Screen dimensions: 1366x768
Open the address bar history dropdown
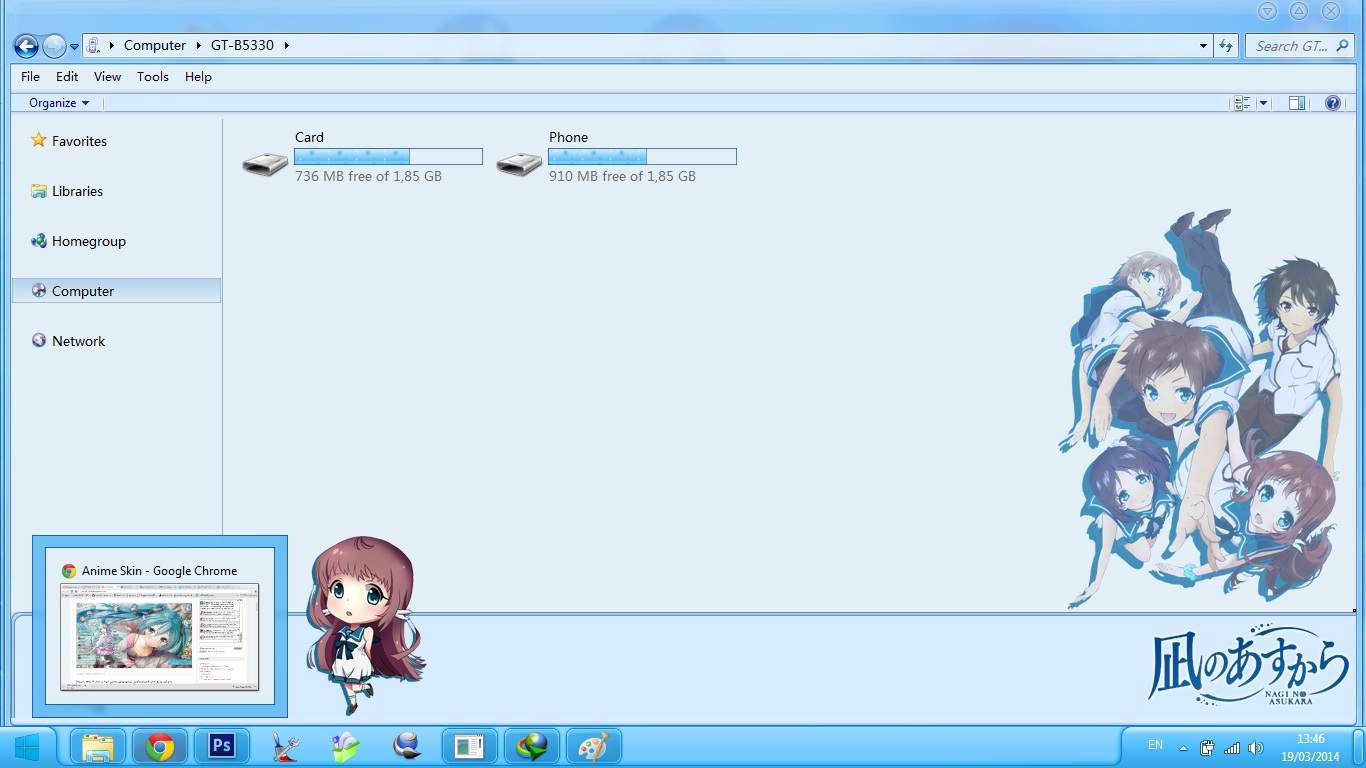[1203, 46]
